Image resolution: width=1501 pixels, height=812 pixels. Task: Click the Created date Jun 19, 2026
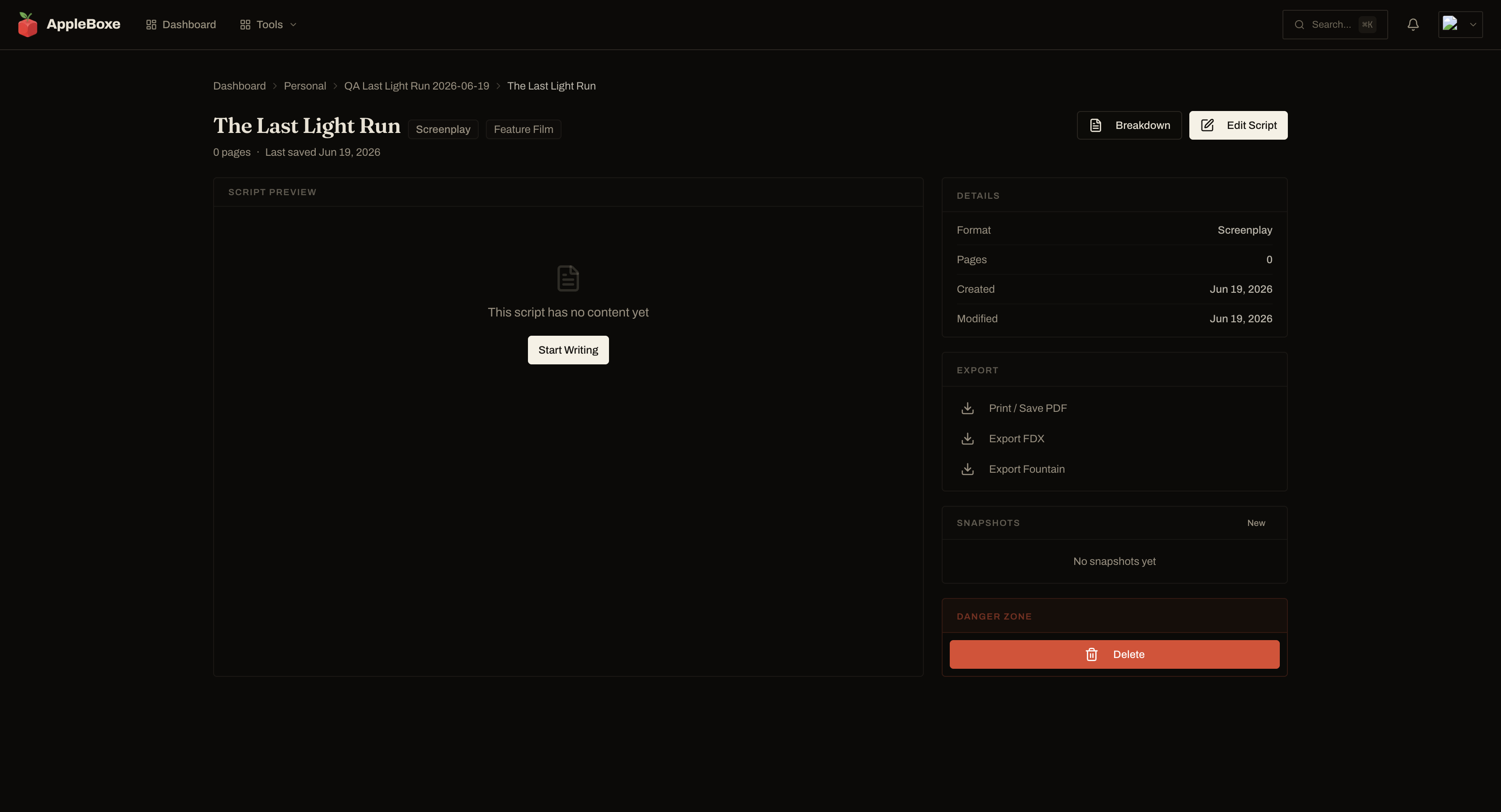1240,289
